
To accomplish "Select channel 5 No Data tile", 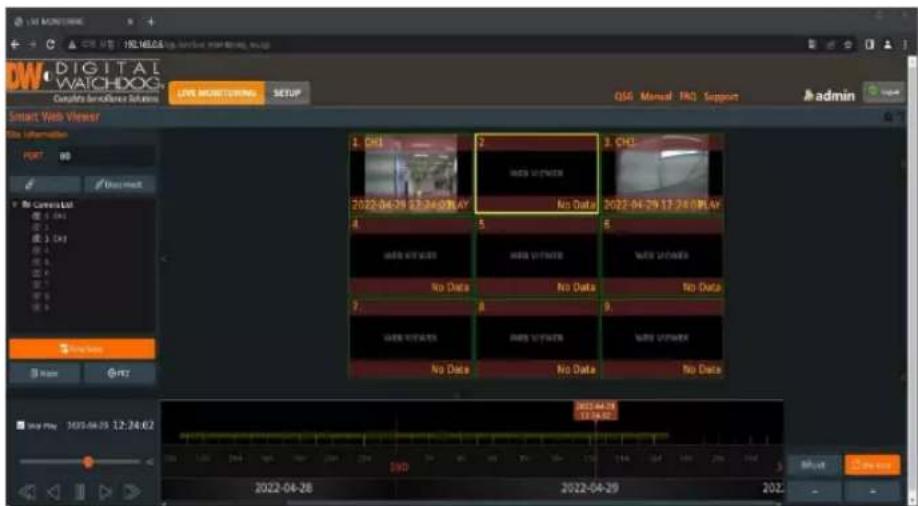I will pos(537,256).
